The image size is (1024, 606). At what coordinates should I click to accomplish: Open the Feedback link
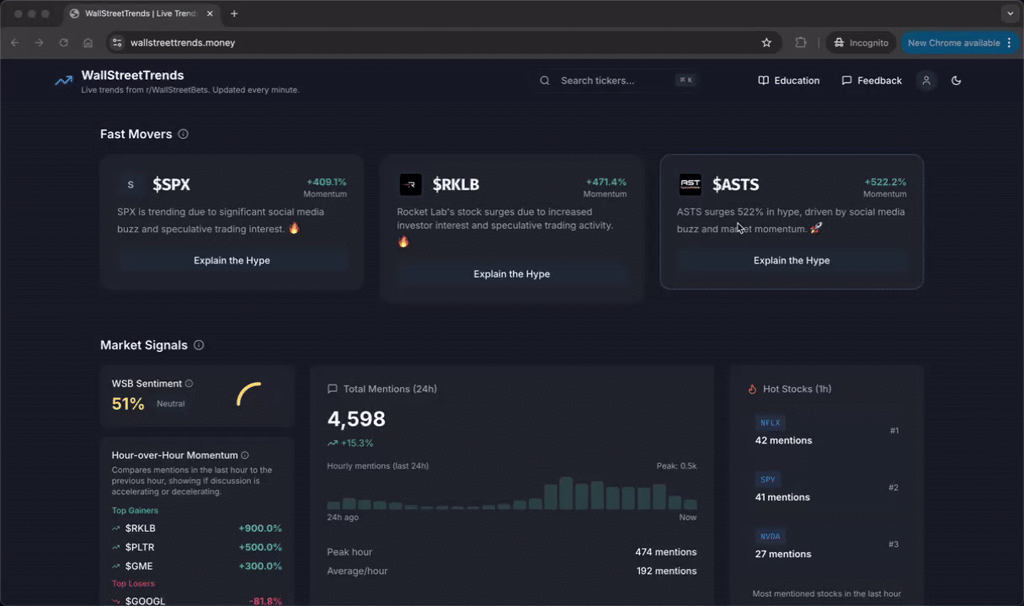coord(871,80)
